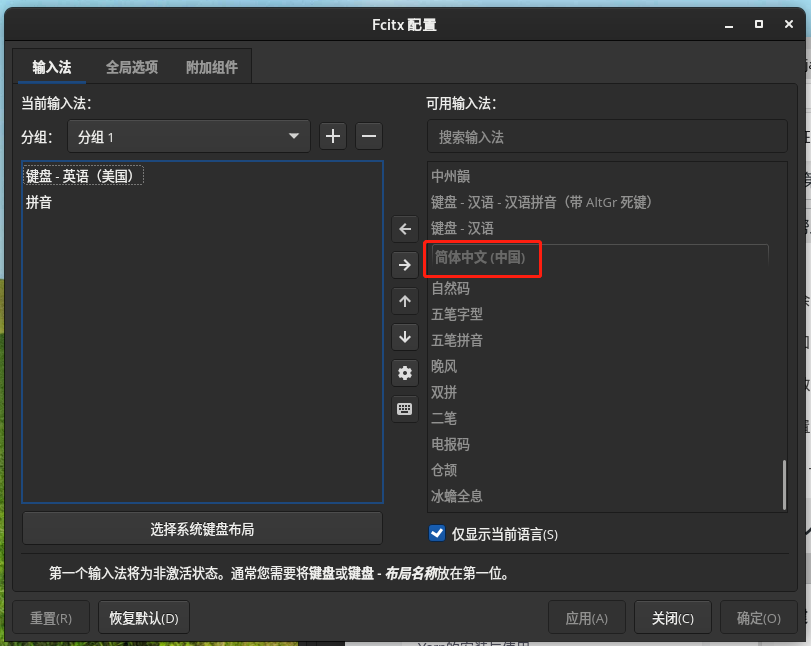Switch to 全局选项 tab
The width and height of the screenshot is (811, 646).
[x=132, y=67]
